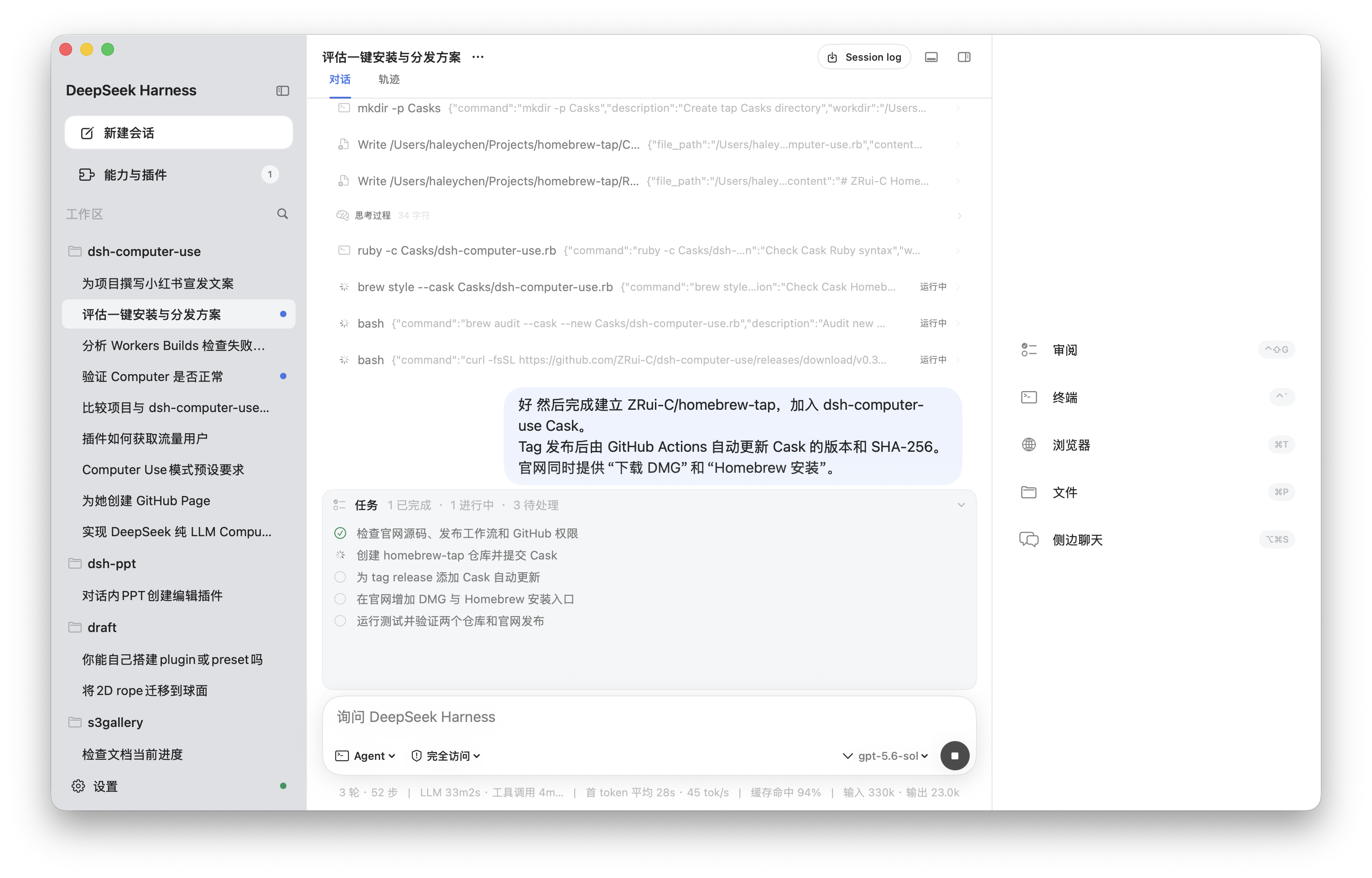
Task: Collapse the 任务 panel chevron
Action: pyautogui.click(x=961, y=505)
